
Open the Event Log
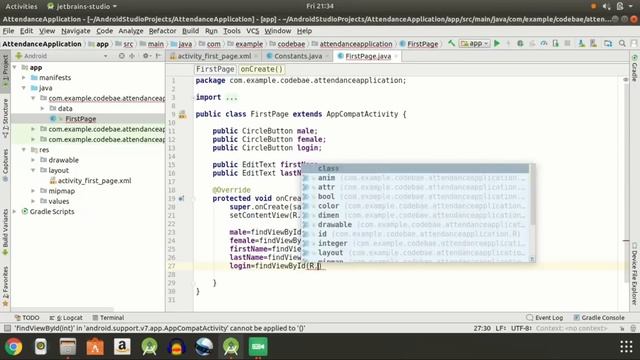tap(544, 318)
